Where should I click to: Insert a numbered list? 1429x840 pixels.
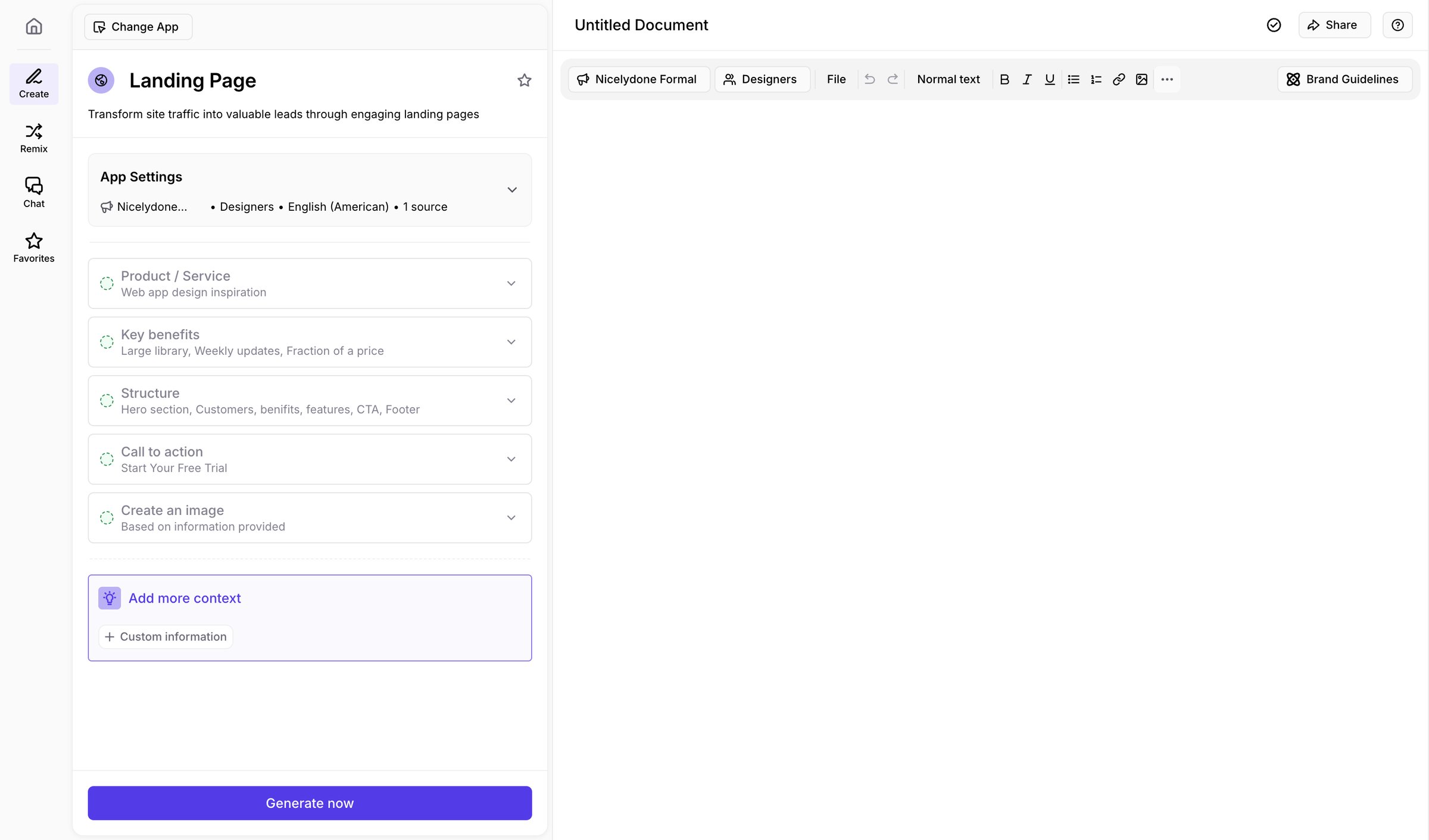(x=1096, y=79)
